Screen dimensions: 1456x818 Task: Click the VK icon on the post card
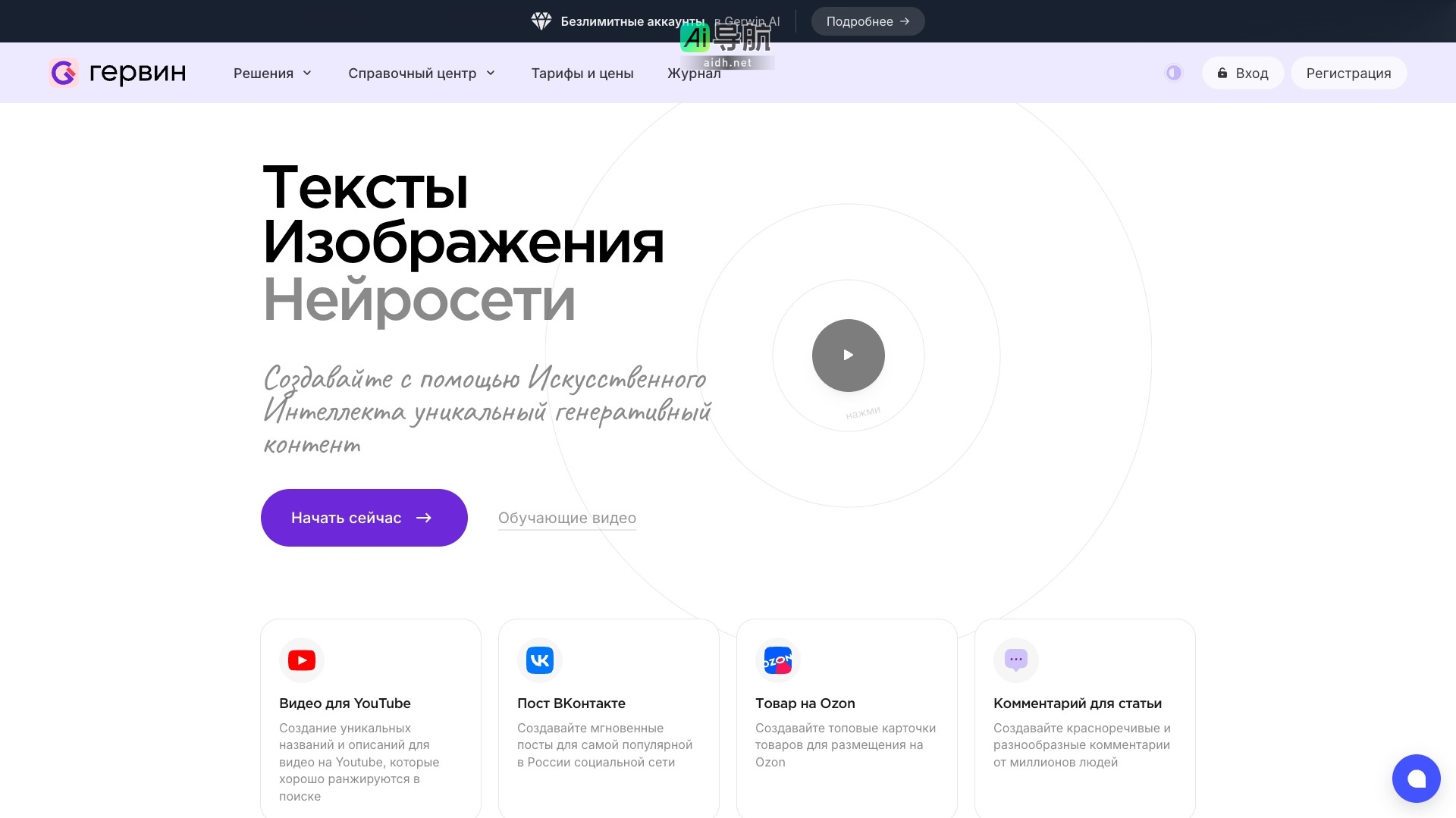(x=540, y=660)
